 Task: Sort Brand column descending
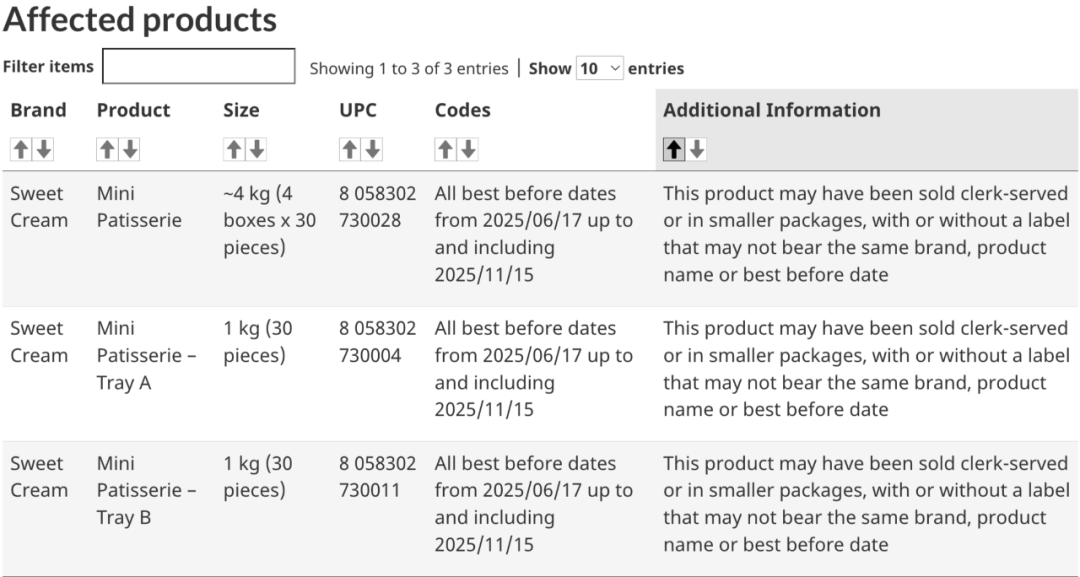coord(43,149)
